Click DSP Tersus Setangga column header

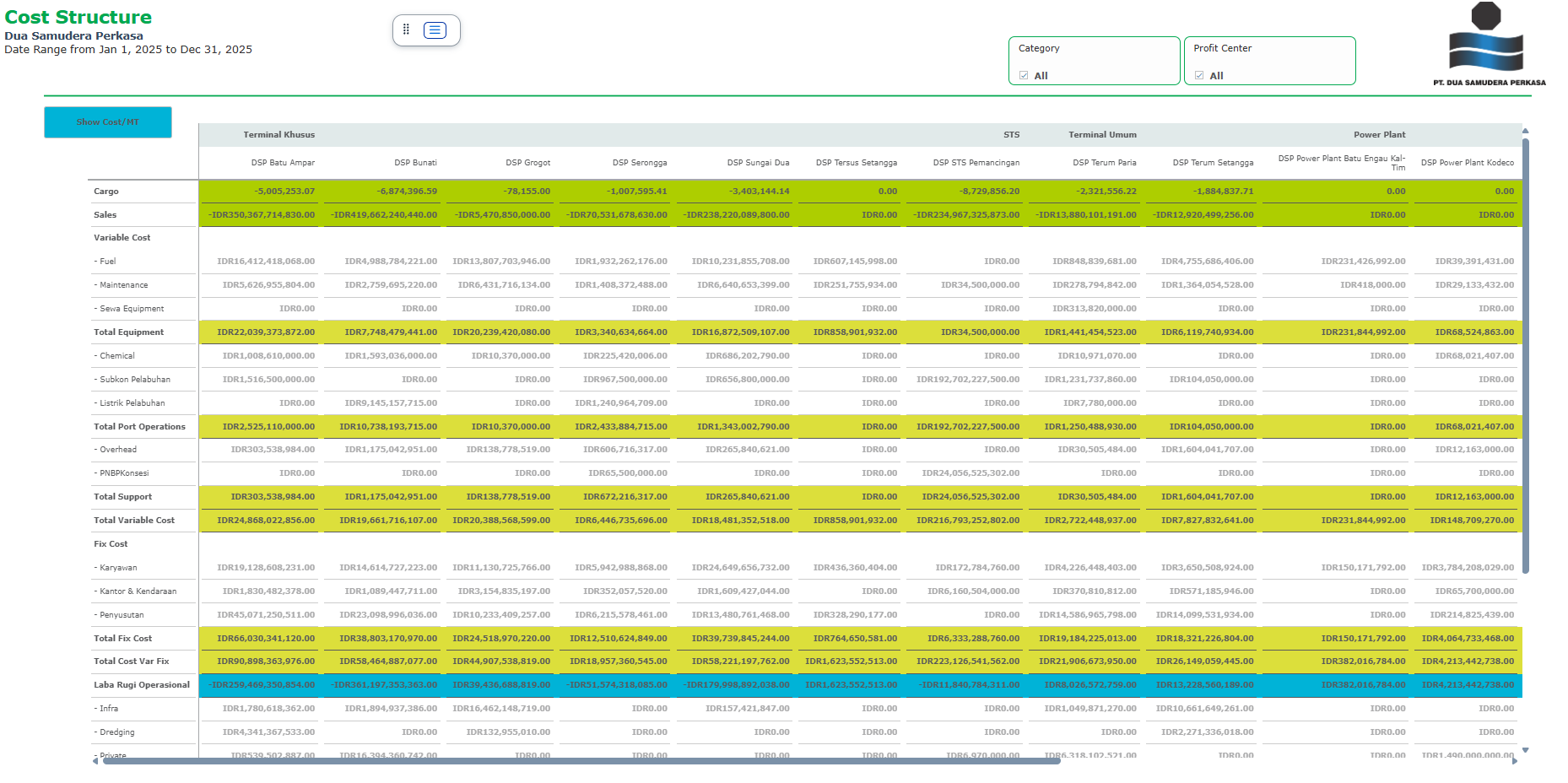856,163
